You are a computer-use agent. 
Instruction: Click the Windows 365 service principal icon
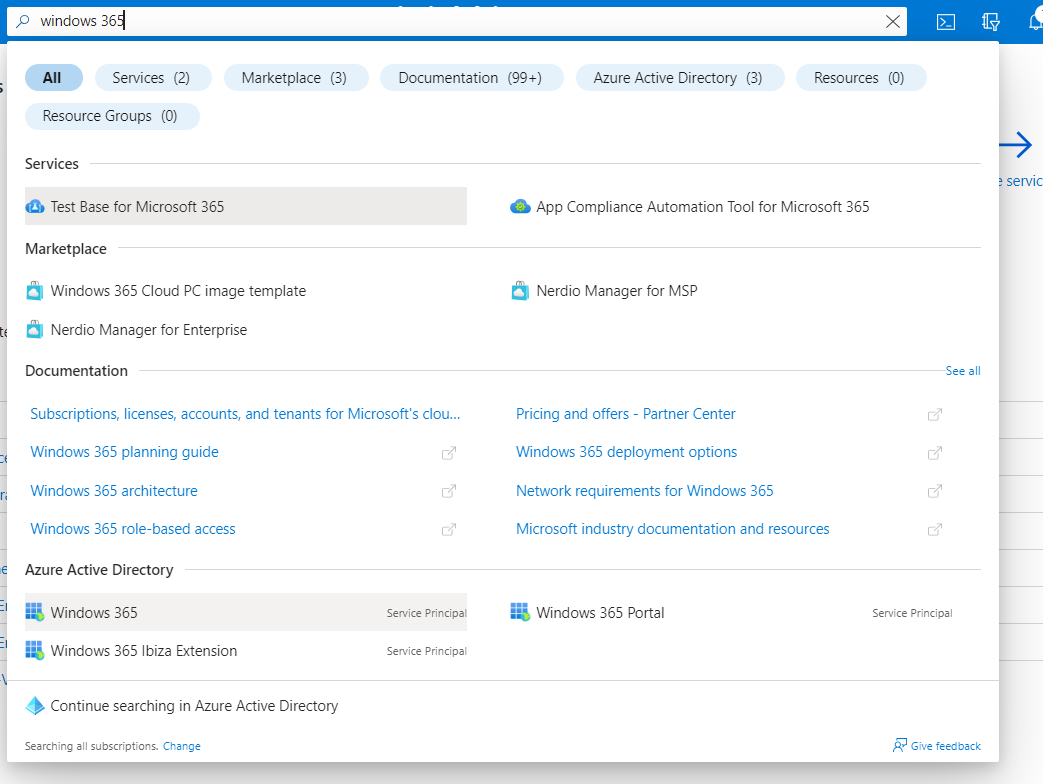point(35,612)
